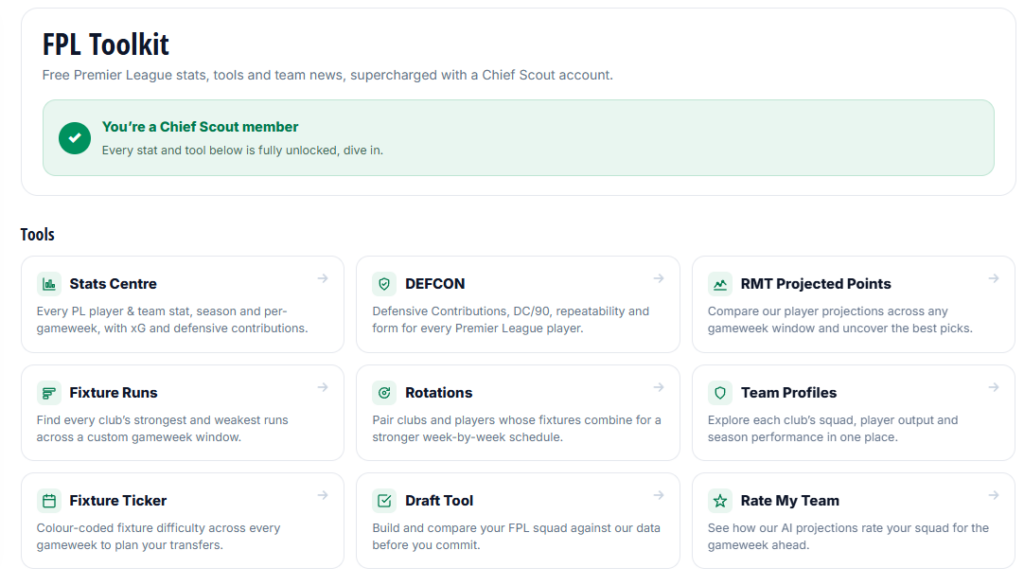Click the Draft Tool checkbox-style icon
This screenshot has width=1024, height=586.
tap(384, 501)
